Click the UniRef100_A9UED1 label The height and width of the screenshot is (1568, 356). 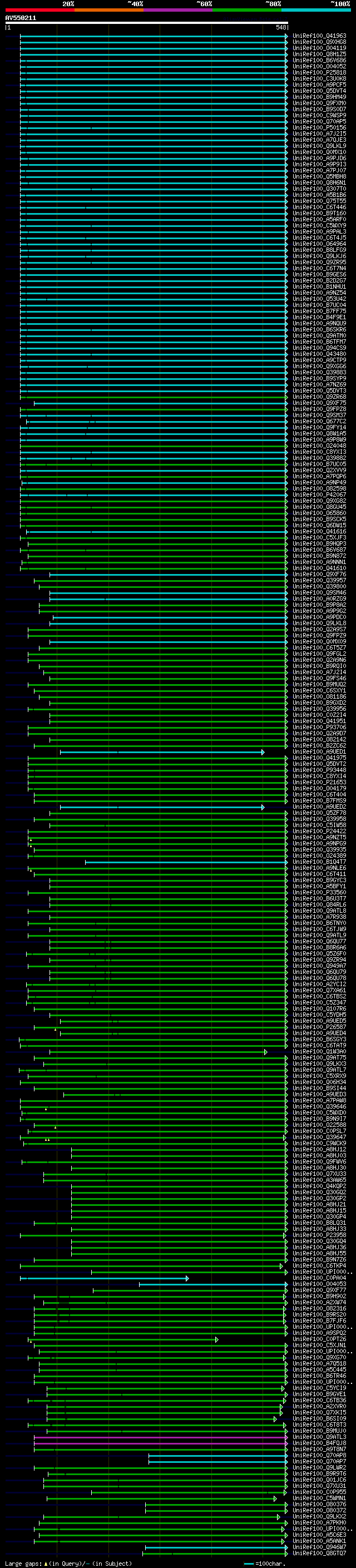tap(319, 752)
